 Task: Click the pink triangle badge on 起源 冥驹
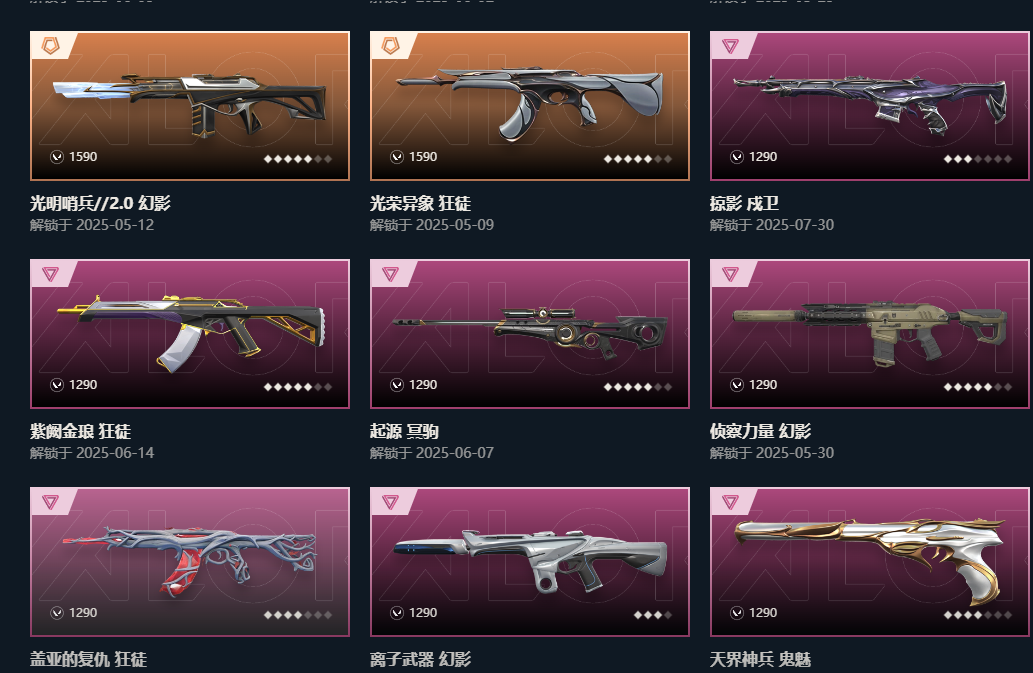[390, 274]
